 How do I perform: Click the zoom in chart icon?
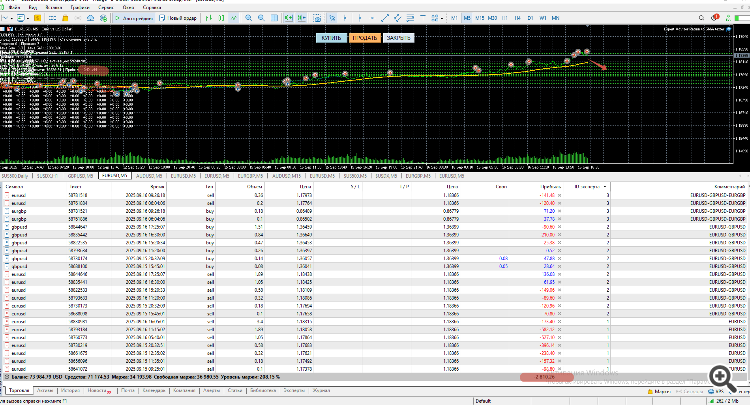point(246,18)
